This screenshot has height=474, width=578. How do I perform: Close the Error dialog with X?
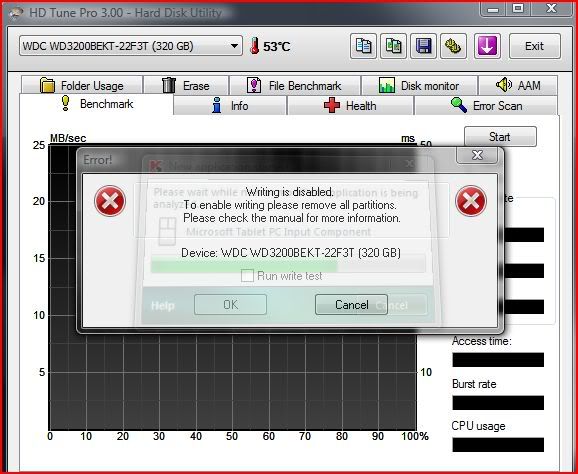click(477, 155)
